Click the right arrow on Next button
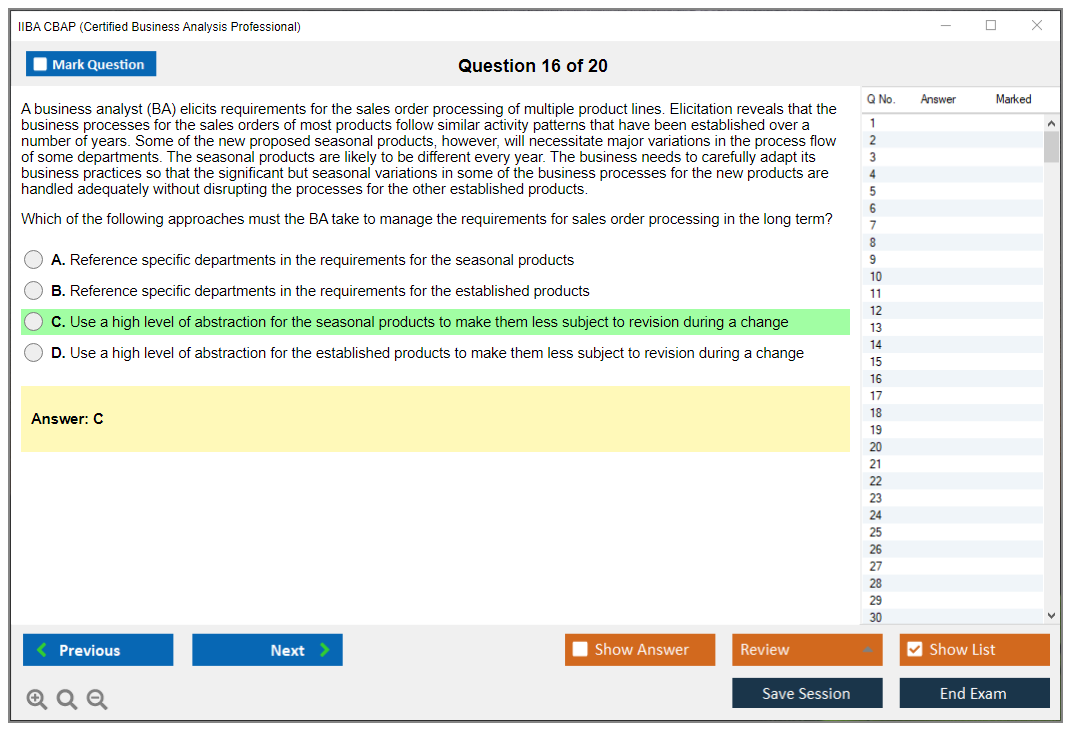1075x735 pixels. click(325, 650)
